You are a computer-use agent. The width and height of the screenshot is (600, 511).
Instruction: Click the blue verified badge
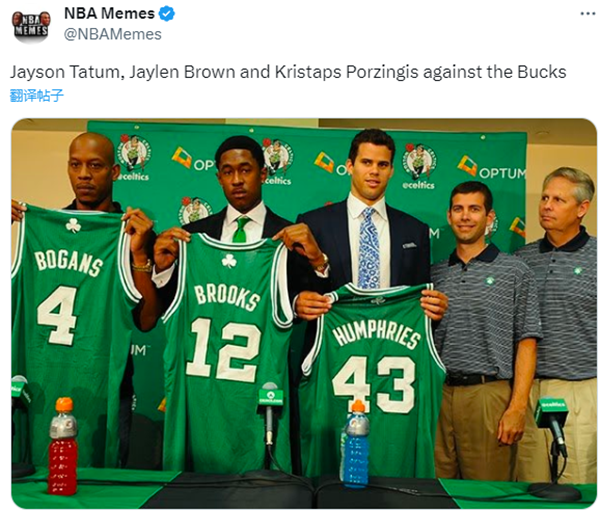[166, 14]
